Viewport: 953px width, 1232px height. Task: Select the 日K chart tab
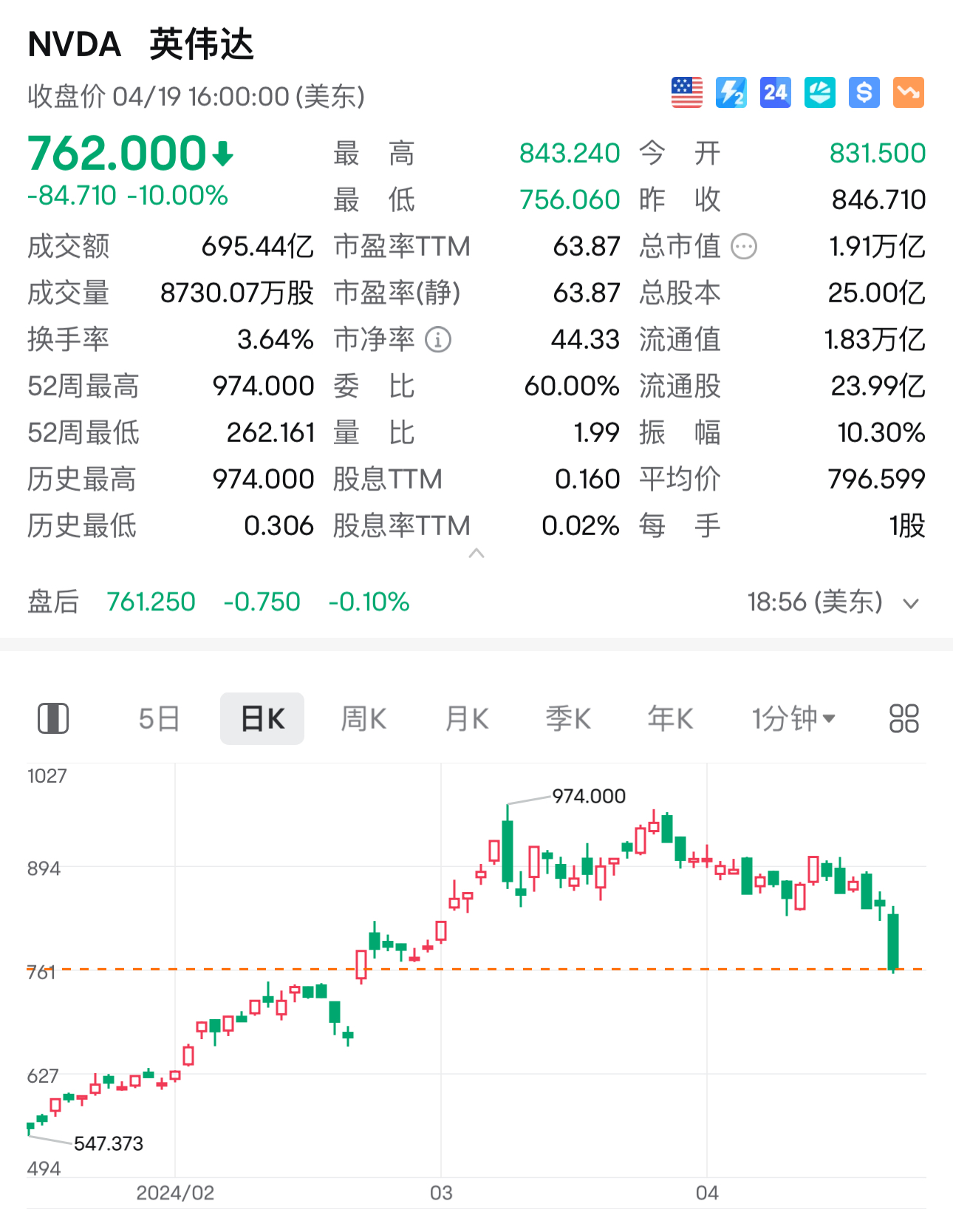pos(262,718)
